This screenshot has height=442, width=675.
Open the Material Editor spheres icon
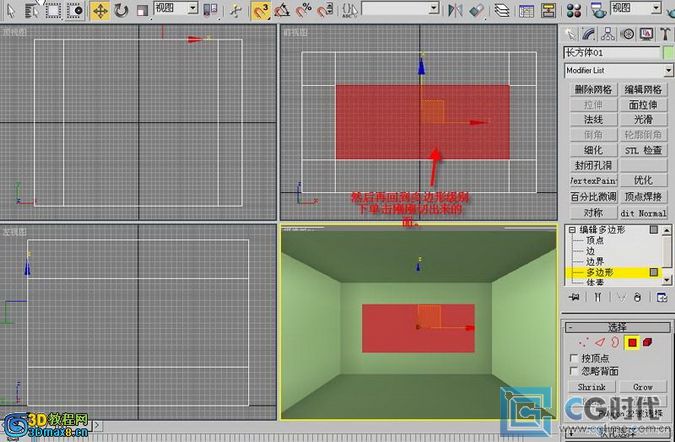click(x=574, y=10)
